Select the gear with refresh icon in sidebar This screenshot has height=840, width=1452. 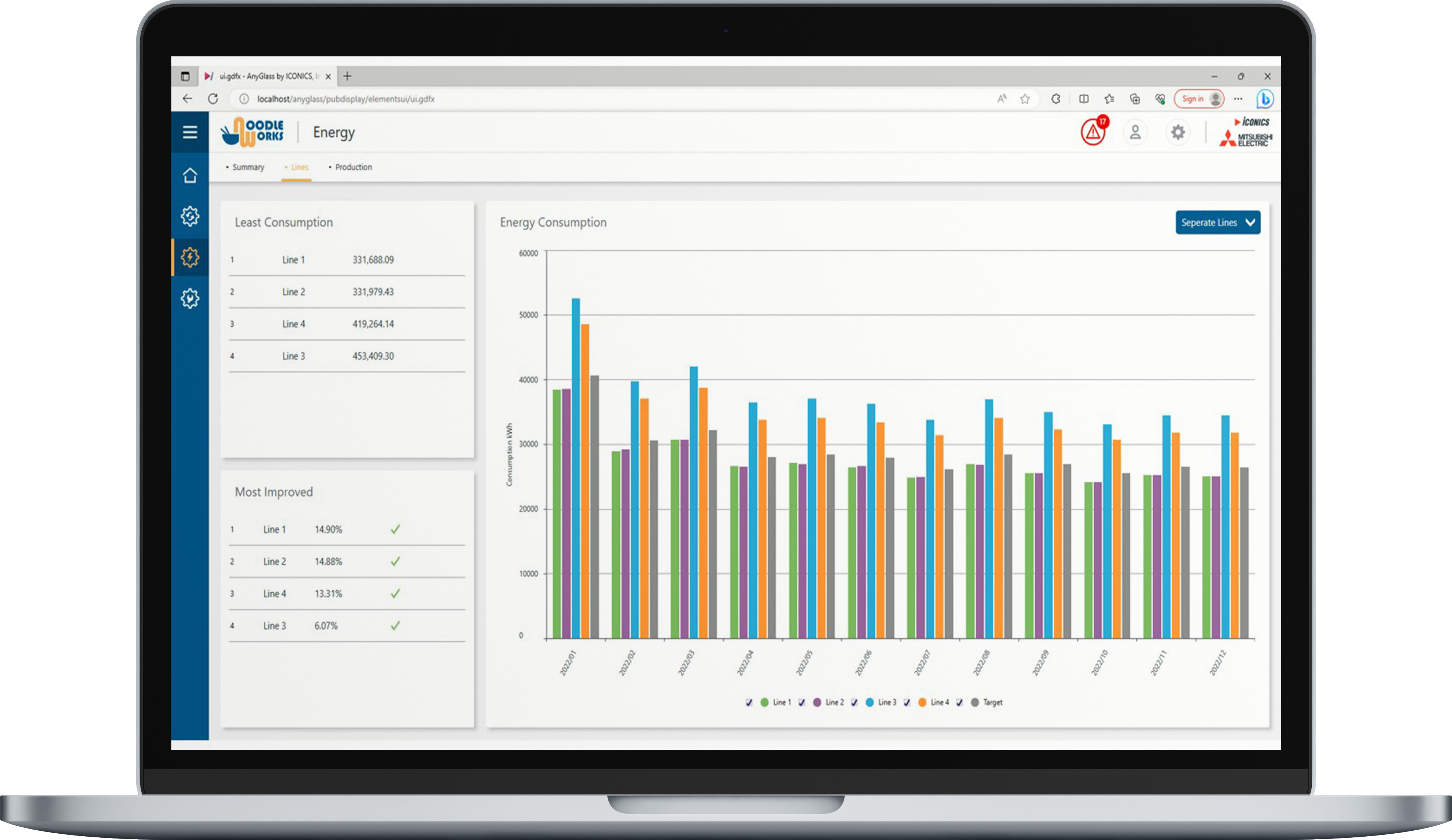click(190, 215)
